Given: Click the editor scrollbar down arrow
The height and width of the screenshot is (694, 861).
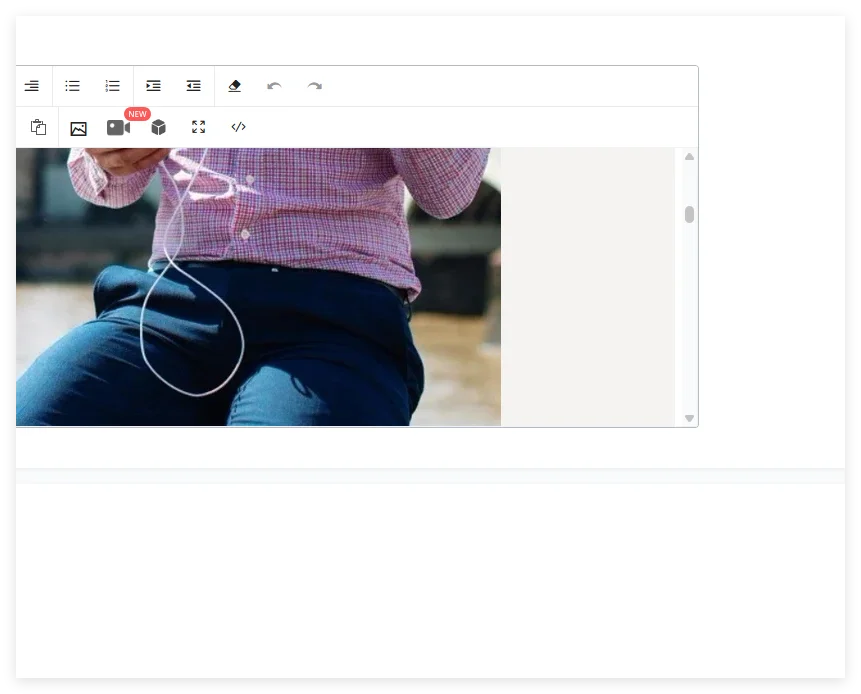Looking at the screenshot, I should (x=690, y=418).
